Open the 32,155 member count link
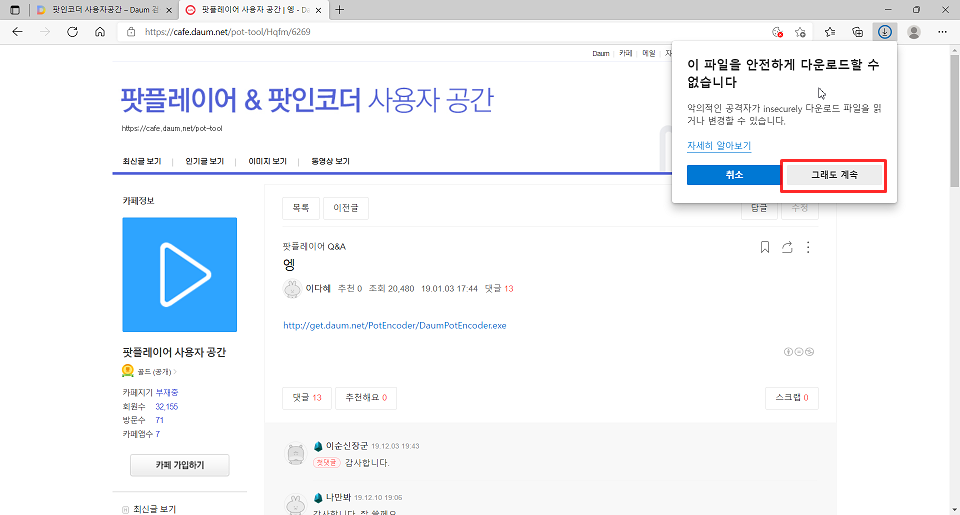This screenshot has height=515, width=960. tap(167, 406)
